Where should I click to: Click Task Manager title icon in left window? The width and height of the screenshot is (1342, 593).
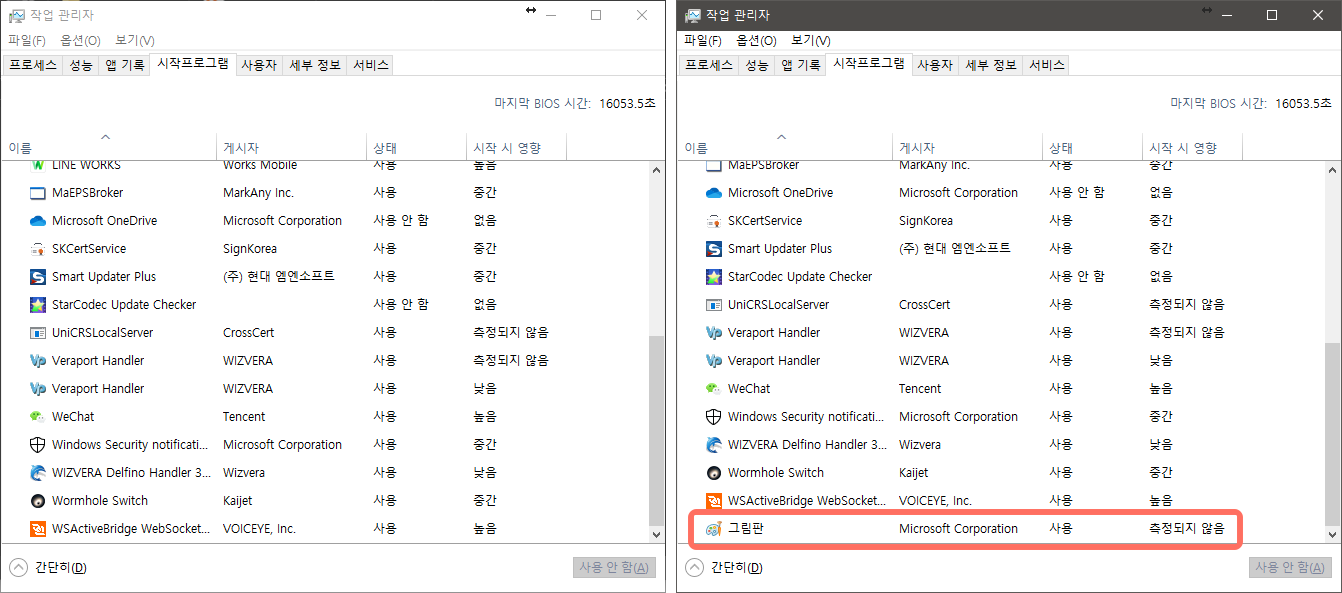pos(17,15)
